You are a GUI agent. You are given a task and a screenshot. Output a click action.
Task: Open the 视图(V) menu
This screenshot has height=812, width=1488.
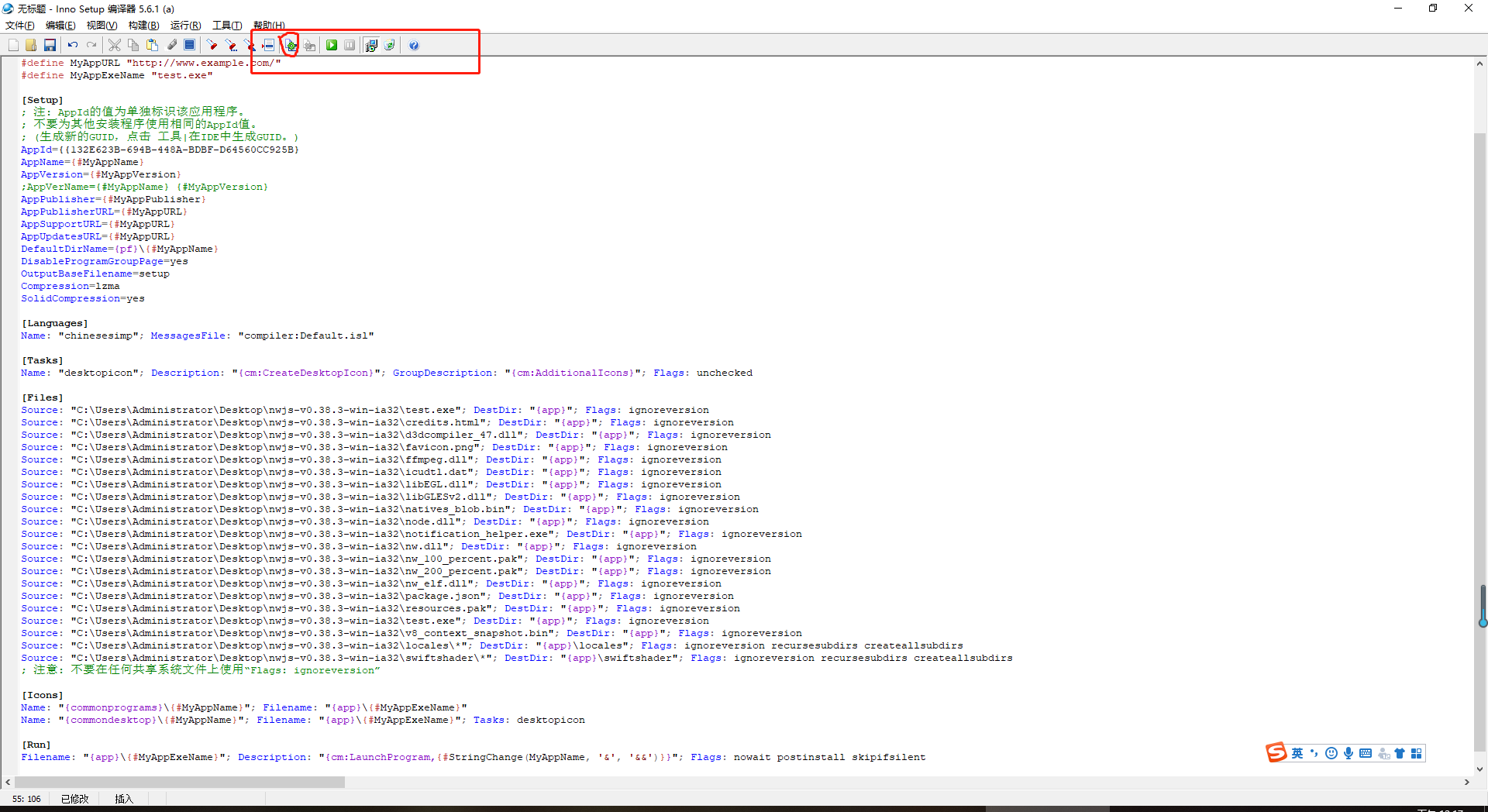point(102,26)
